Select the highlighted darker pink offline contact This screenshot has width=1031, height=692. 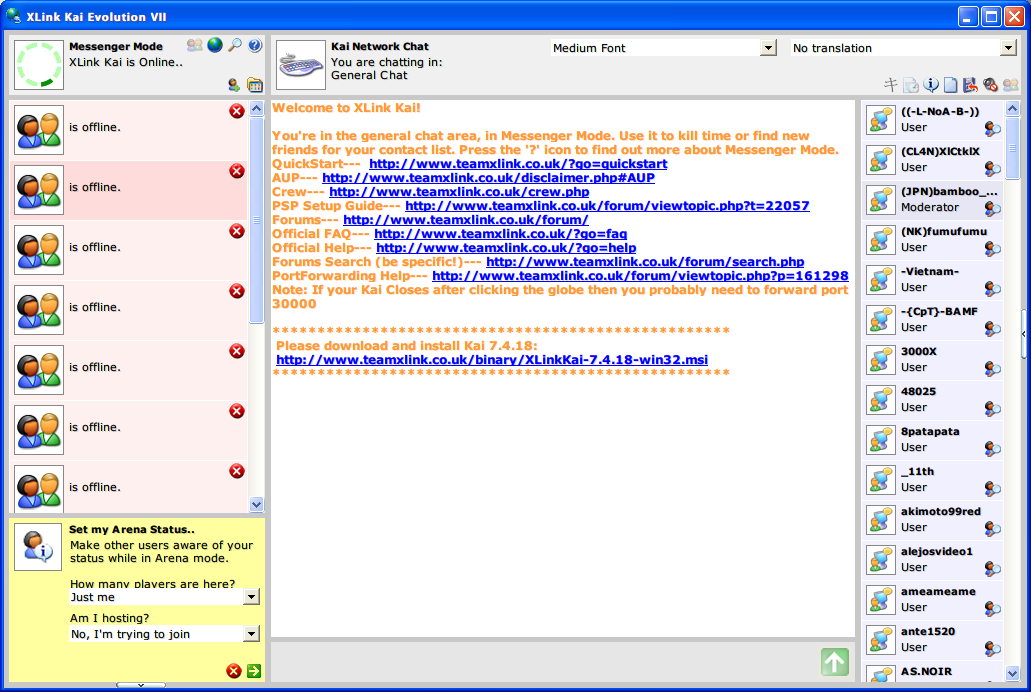click(x=129, y=190)
